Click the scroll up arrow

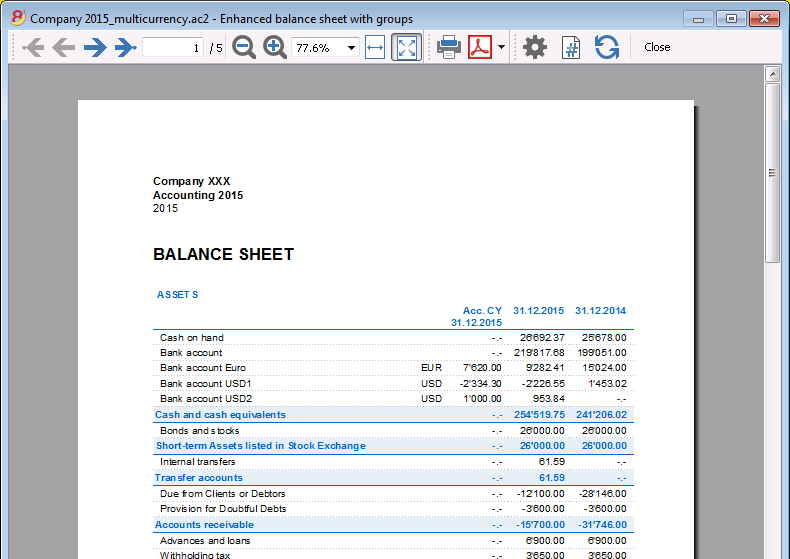(772, 75)
